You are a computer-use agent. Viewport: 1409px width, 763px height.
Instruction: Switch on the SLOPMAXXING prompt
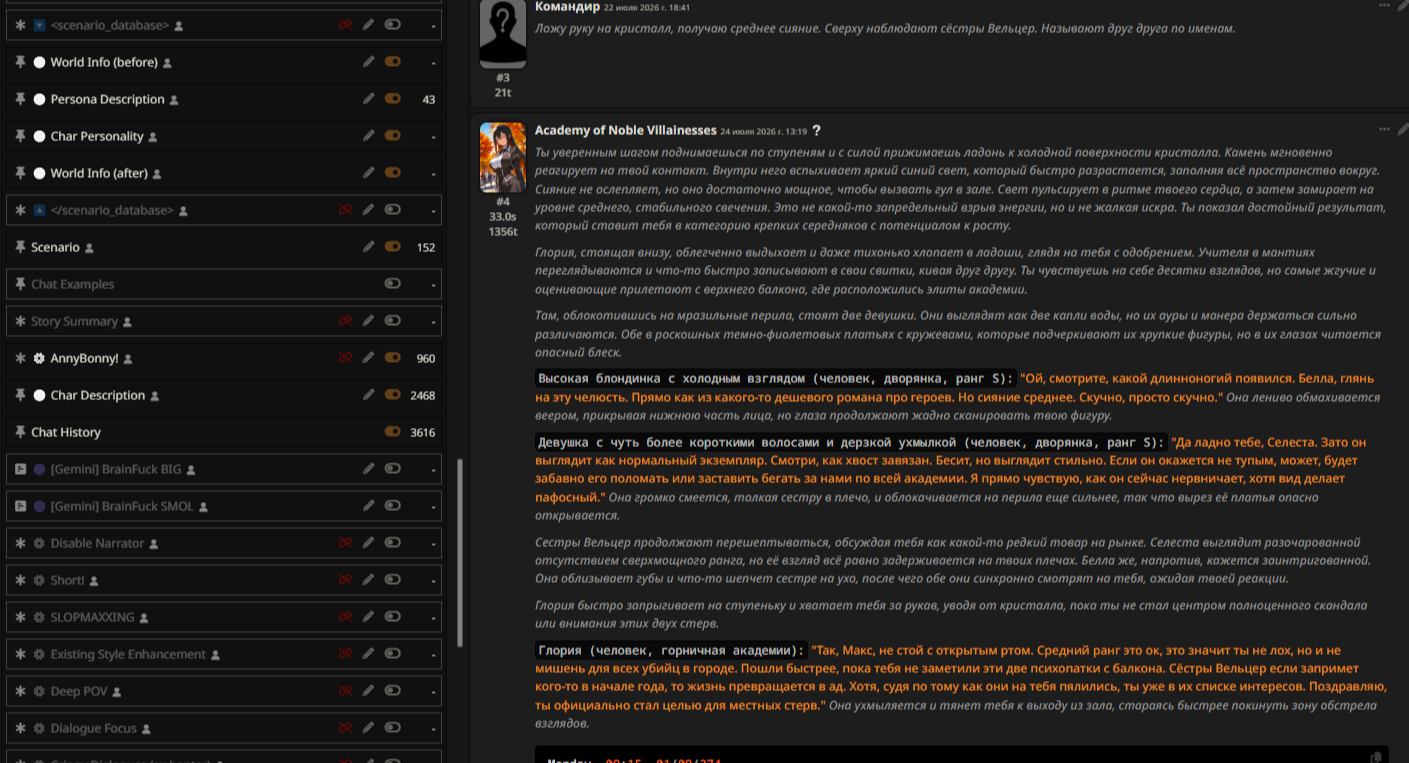tap(393, 617)
